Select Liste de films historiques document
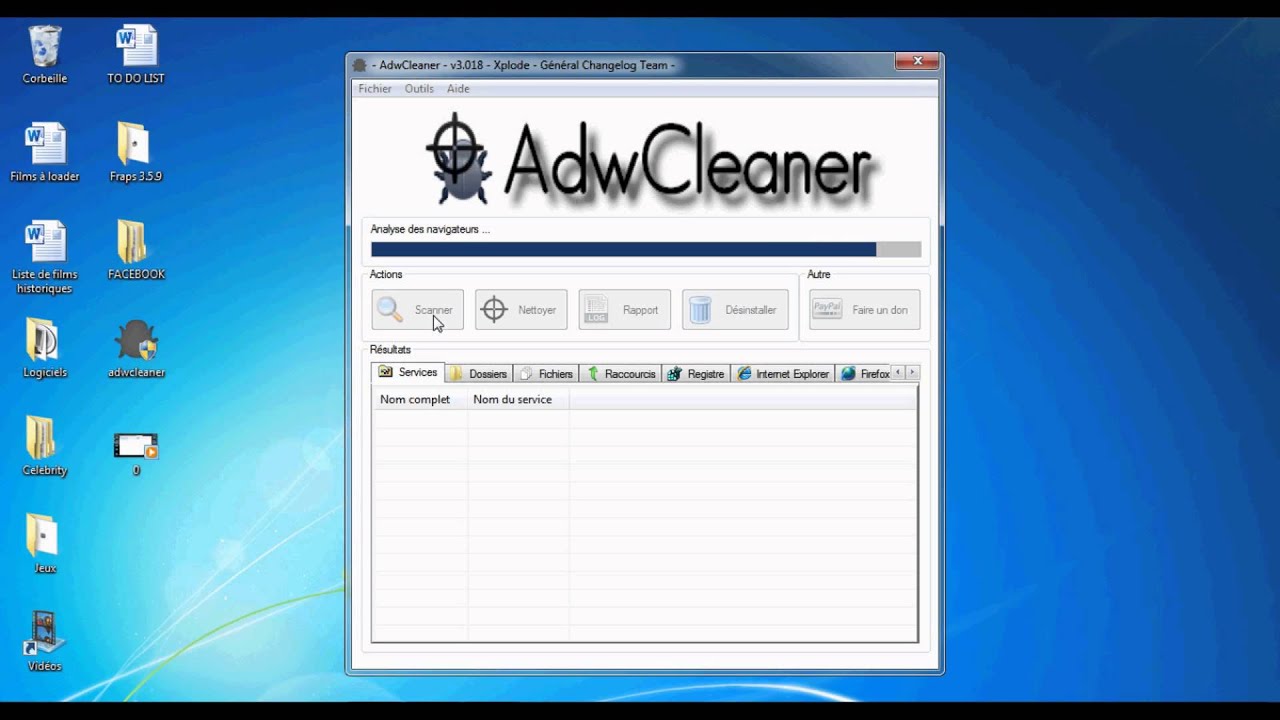Viewport: 1280px width, 720px height. 45,257
